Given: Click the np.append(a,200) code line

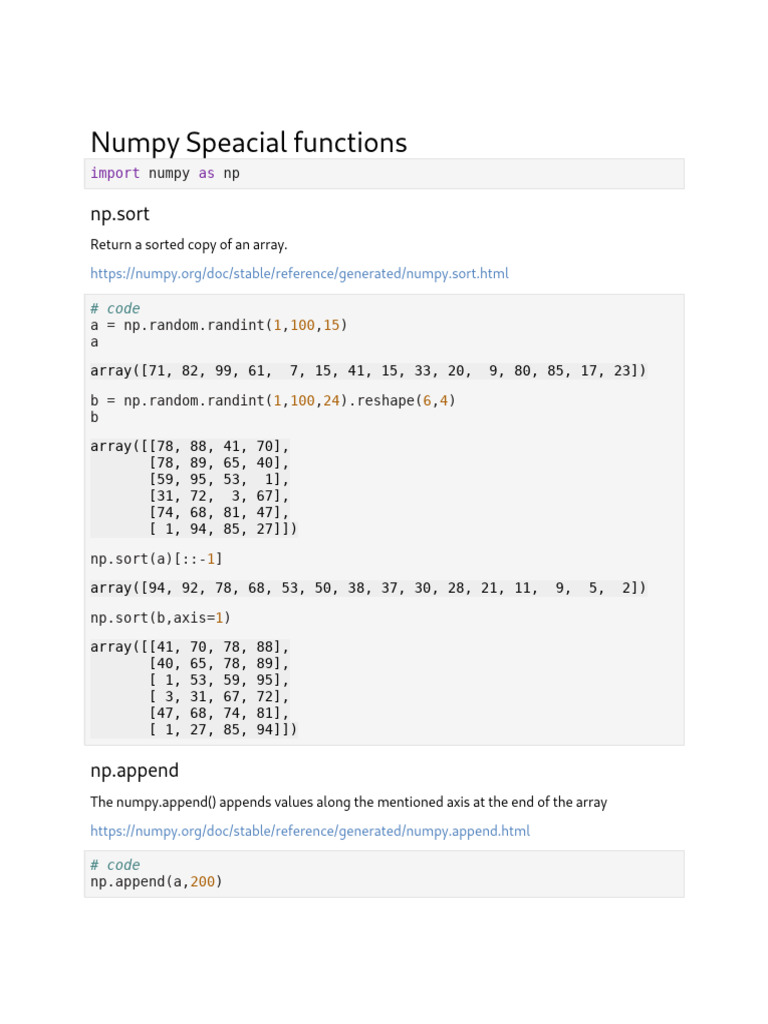Looking at the screenshot, I should click(157, 882).
